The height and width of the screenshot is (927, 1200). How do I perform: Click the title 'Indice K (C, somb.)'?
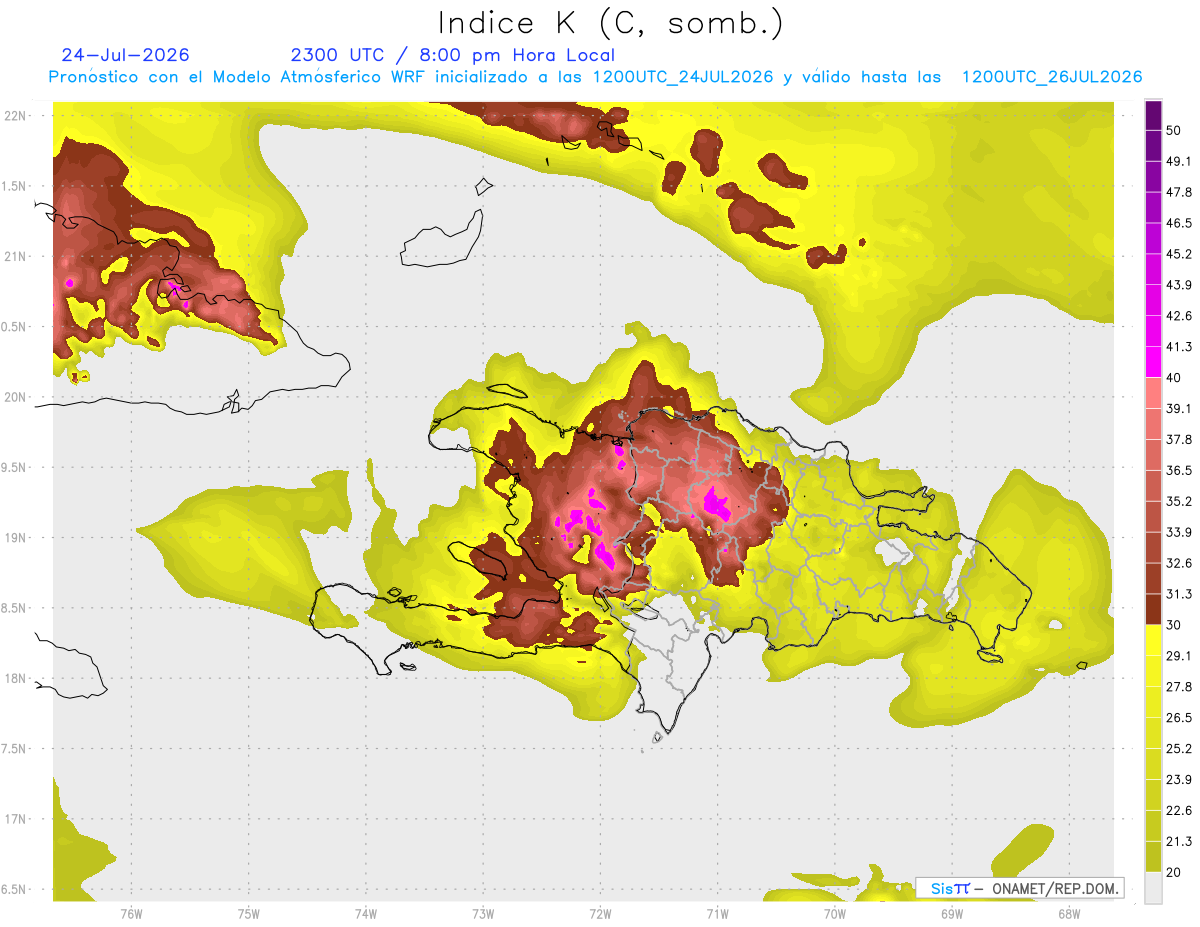611,23
